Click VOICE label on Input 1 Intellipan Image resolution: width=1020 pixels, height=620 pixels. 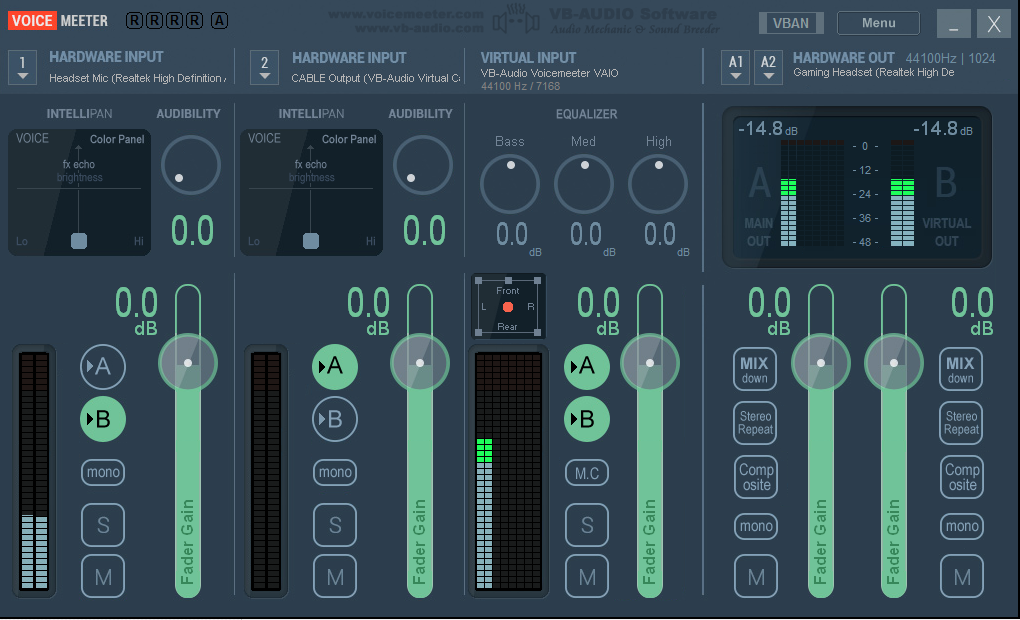(x=32, y=138)
